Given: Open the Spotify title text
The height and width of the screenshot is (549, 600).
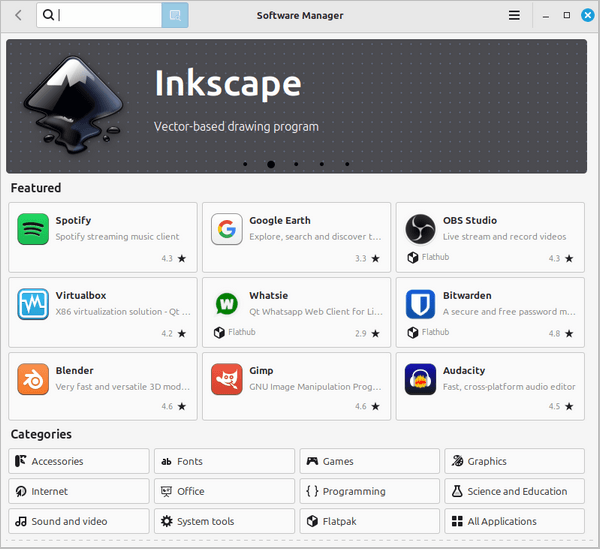Looking at the screenshot, I should point(73,220).
